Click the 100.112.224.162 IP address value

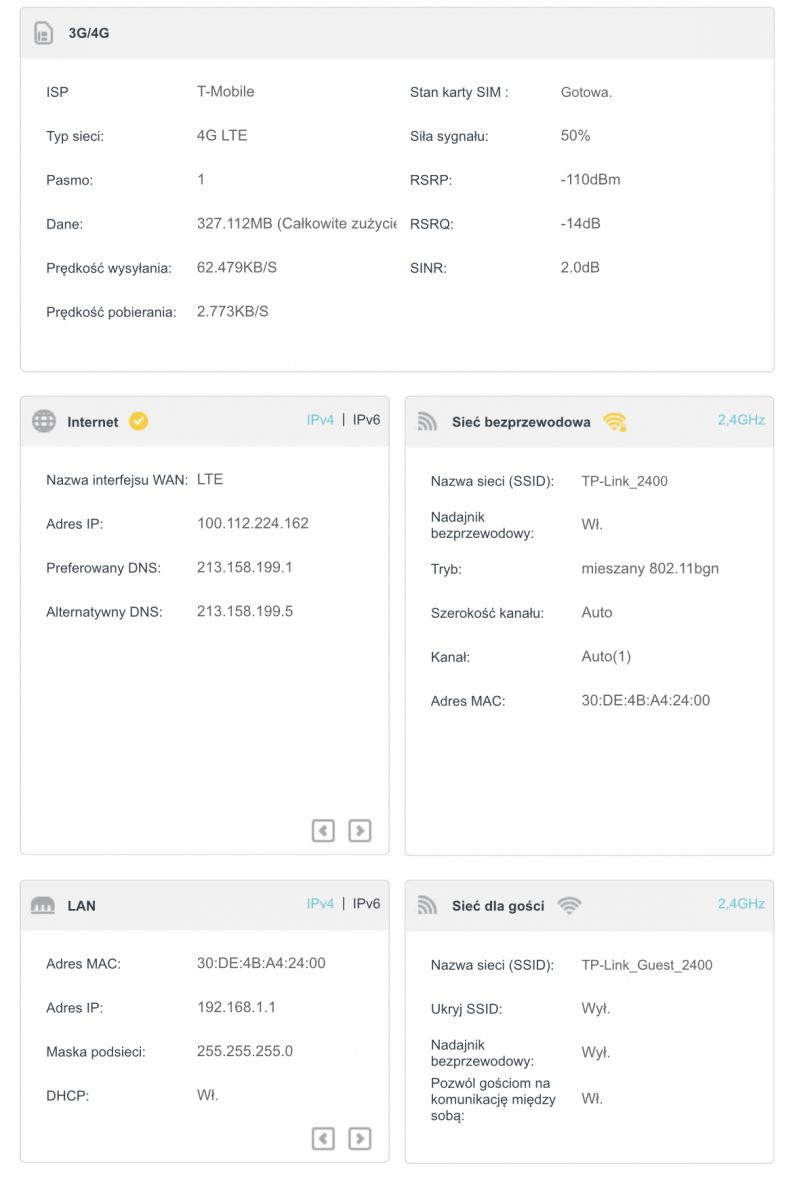(253, 523)
